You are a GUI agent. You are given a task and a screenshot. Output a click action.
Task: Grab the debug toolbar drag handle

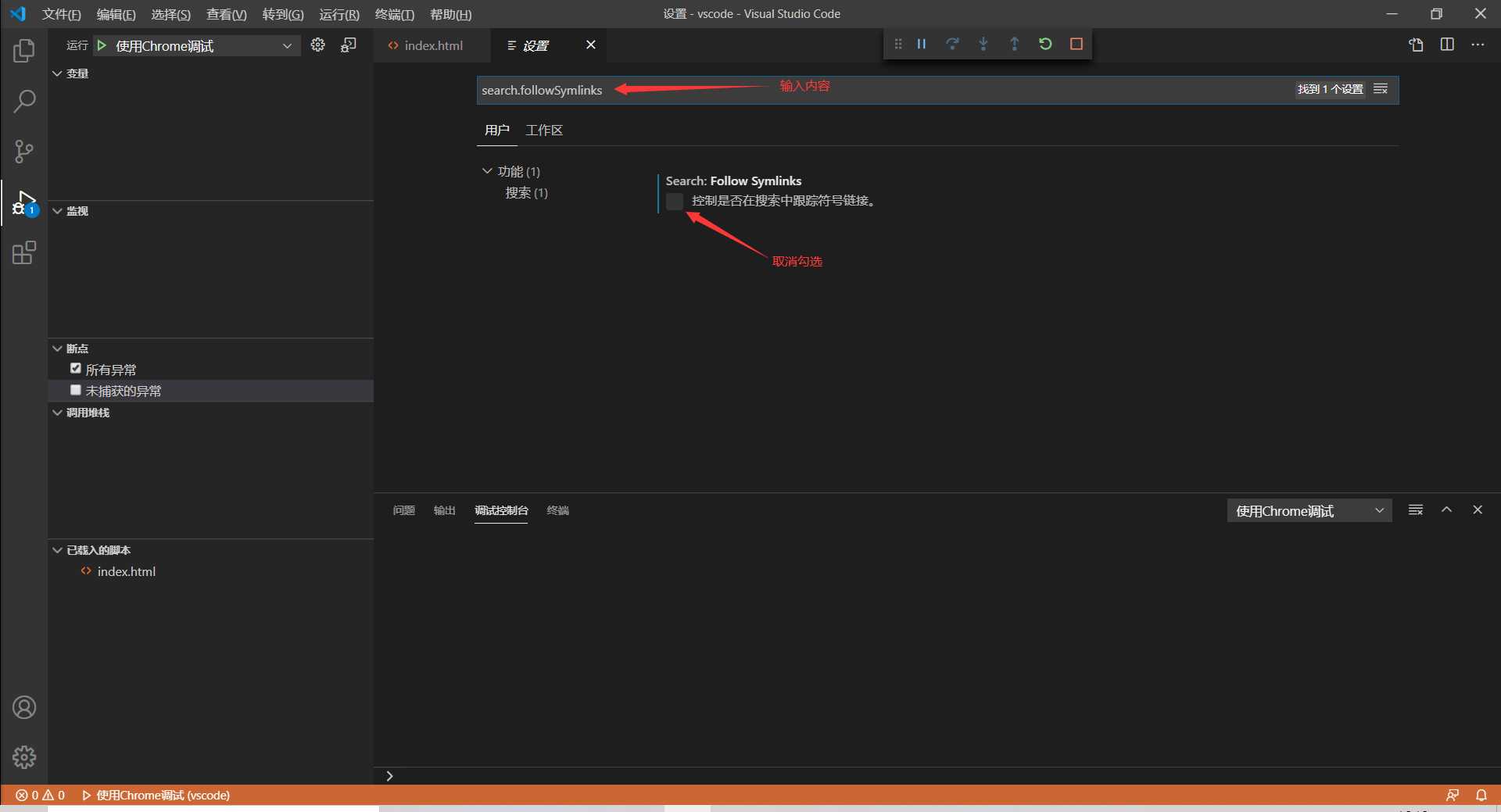coord(898,44)
